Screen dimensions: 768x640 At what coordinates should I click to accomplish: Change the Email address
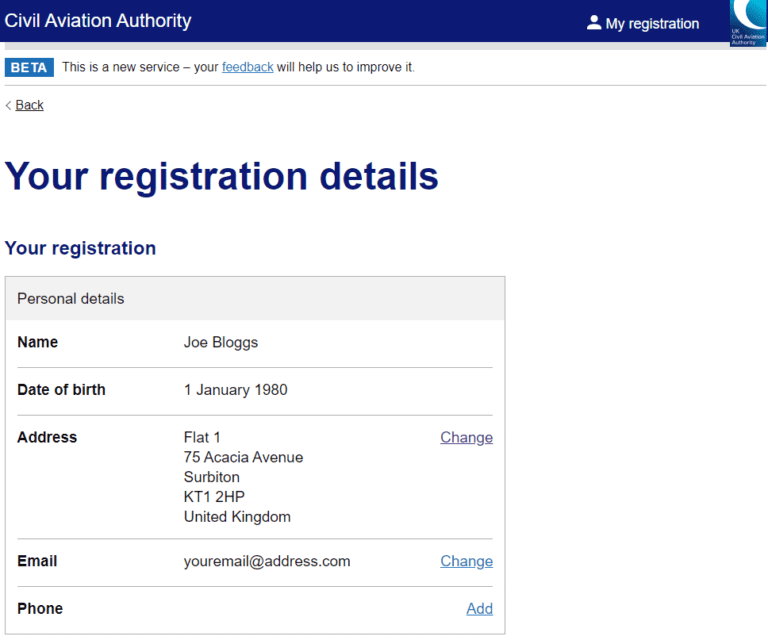pos(466,561)
